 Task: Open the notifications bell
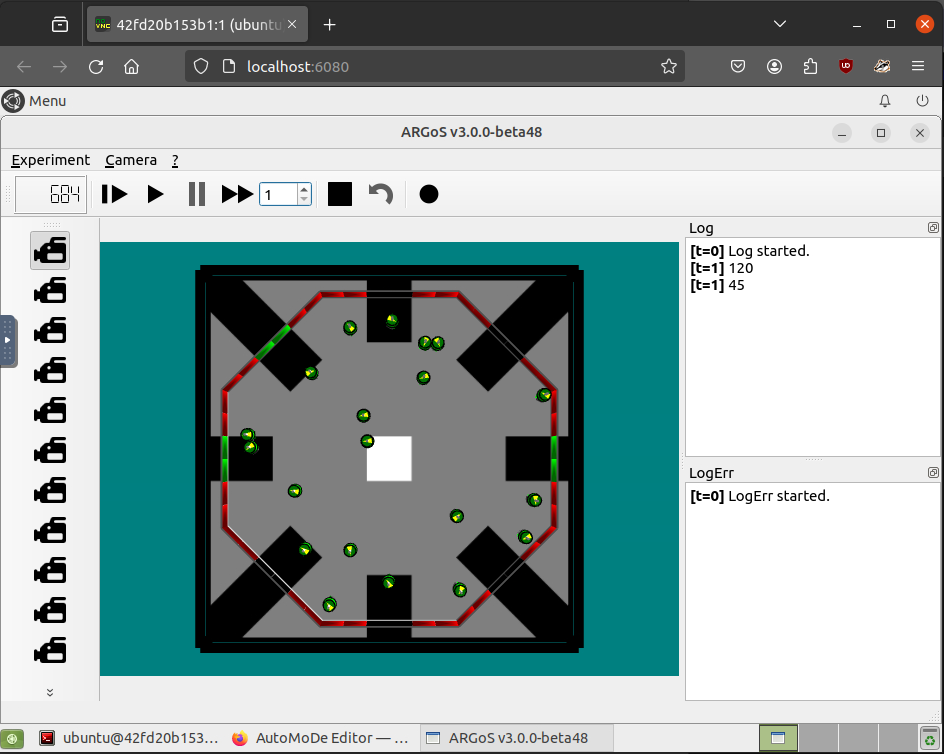click(x=884, y=101)
